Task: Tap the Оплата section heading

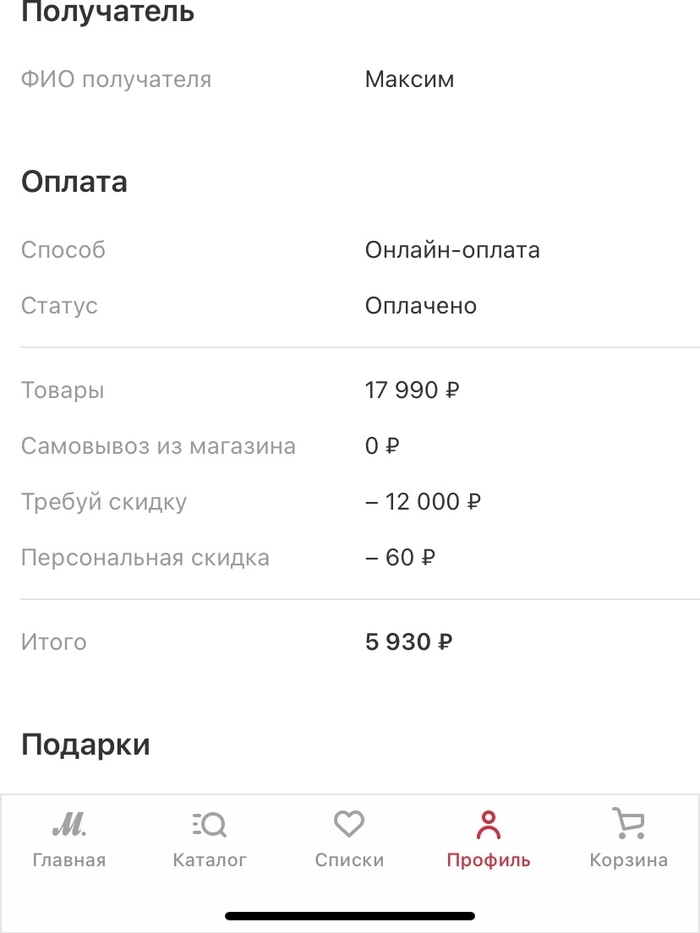Action: 74,182
